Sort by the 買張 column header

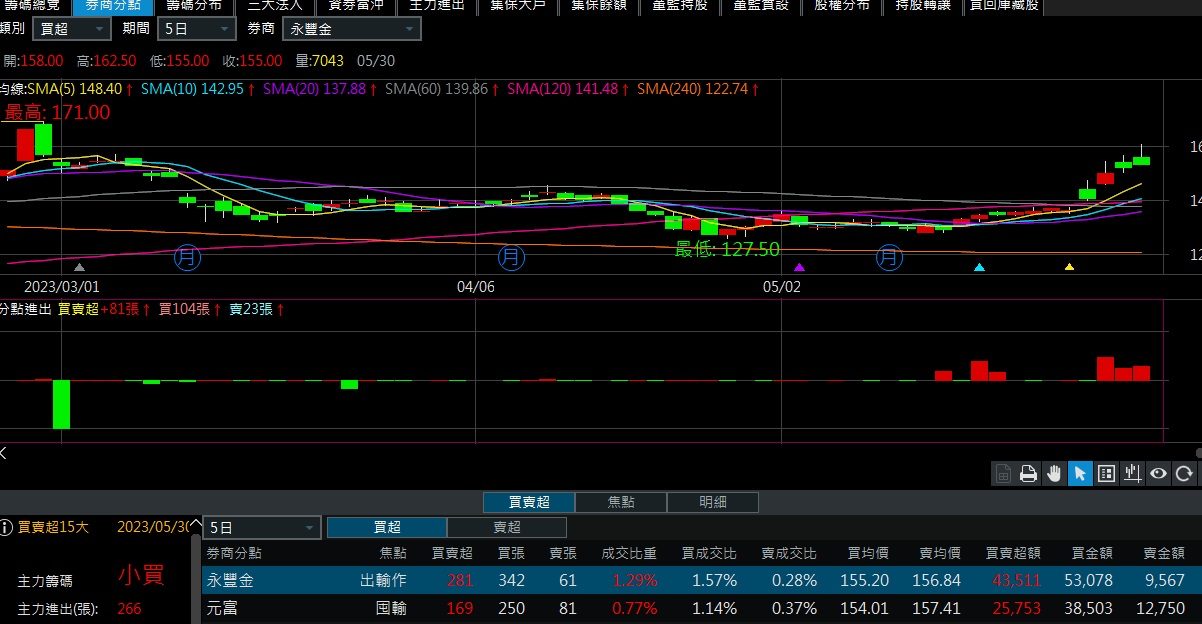[511, 553]
